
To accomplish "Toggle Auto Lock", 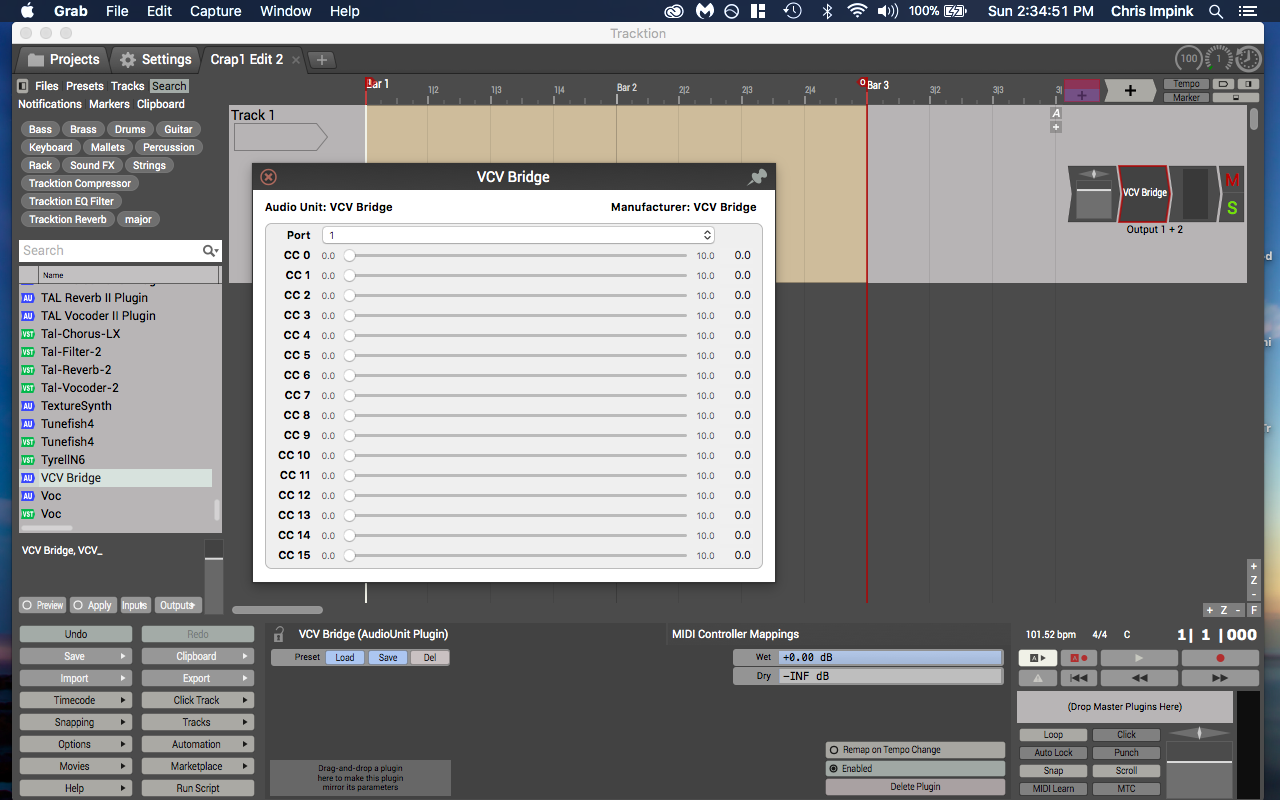I will 1053,752.
